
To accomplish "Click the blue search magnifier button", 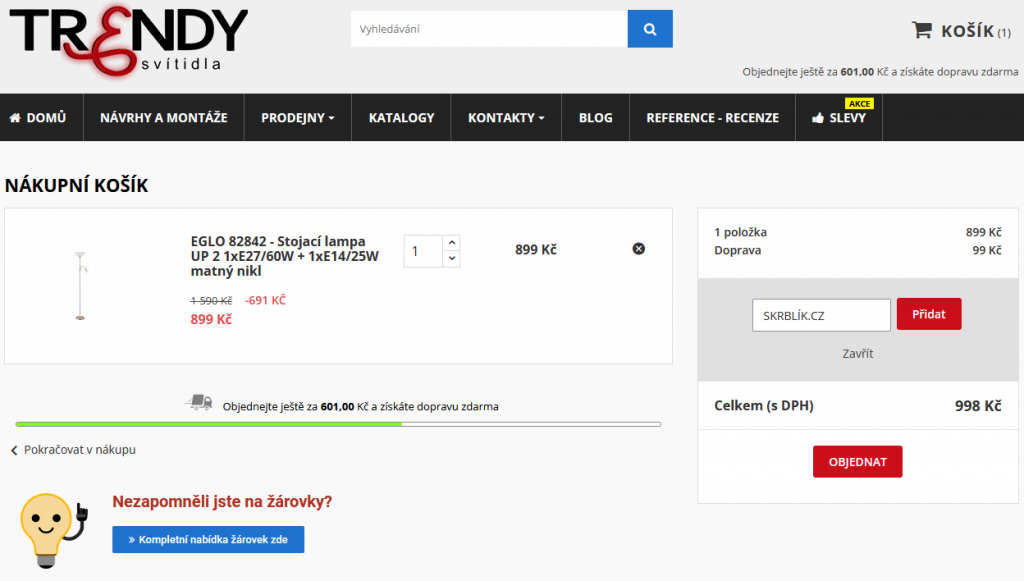I will click(x=650, y=29).
